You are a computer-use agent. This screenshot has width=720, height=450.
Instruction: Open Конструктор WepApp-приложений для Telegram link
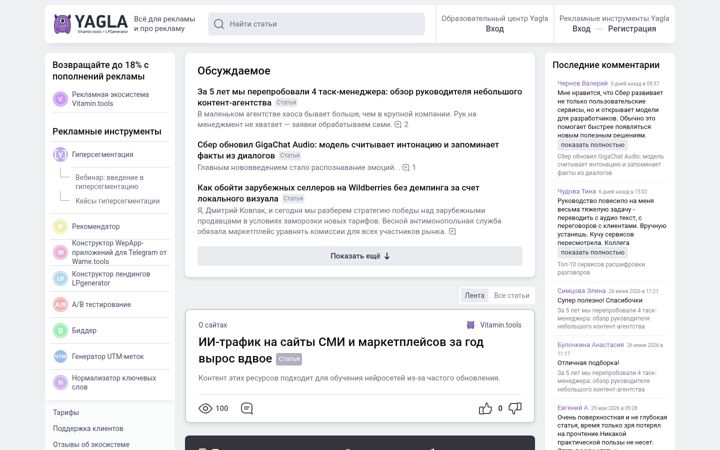click(119, 252)
